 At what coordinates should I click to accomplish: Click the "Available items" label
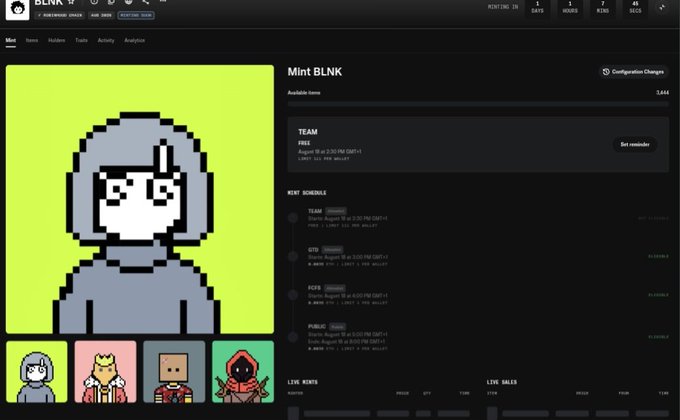pos(304,92)
